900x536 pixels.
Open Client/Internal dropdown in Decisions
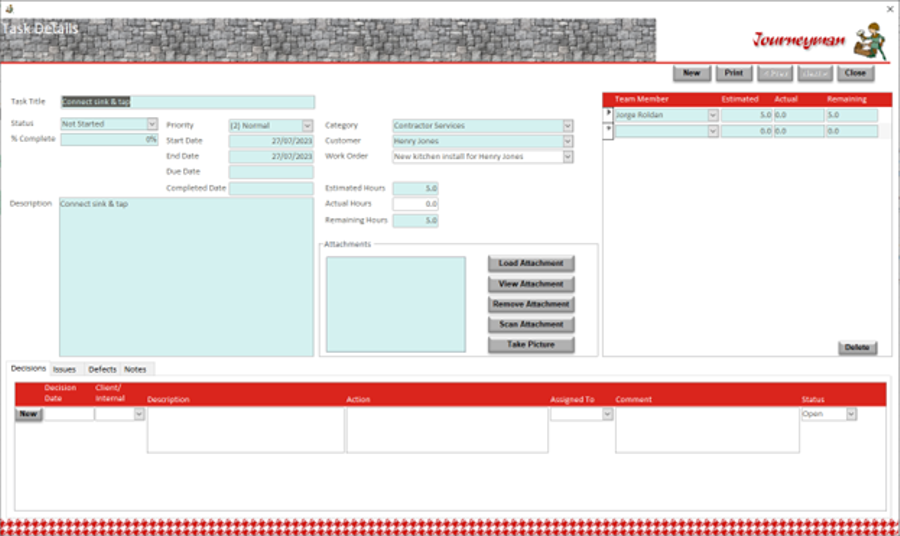[139, 414]
